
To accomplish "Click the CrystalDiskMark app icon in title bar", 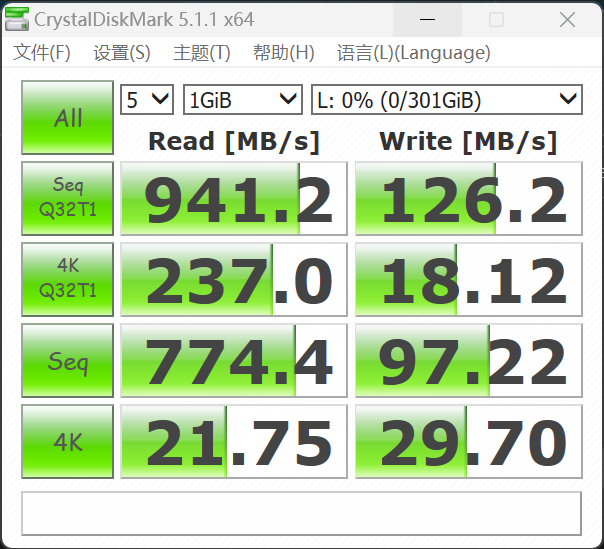I will [17, 19].
